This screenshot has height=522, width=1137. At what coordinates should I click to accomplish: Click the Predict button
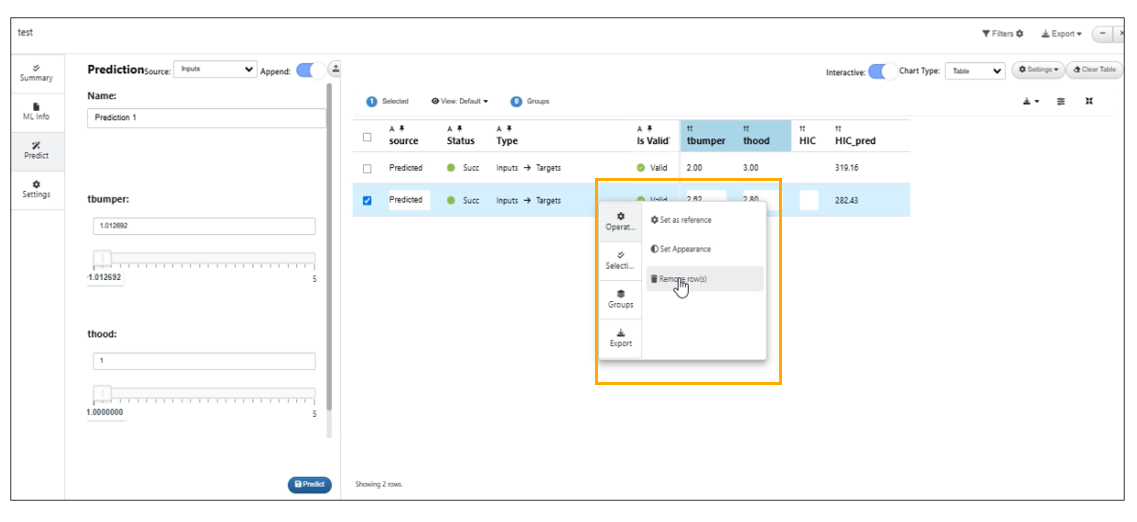tap(310, 485)
